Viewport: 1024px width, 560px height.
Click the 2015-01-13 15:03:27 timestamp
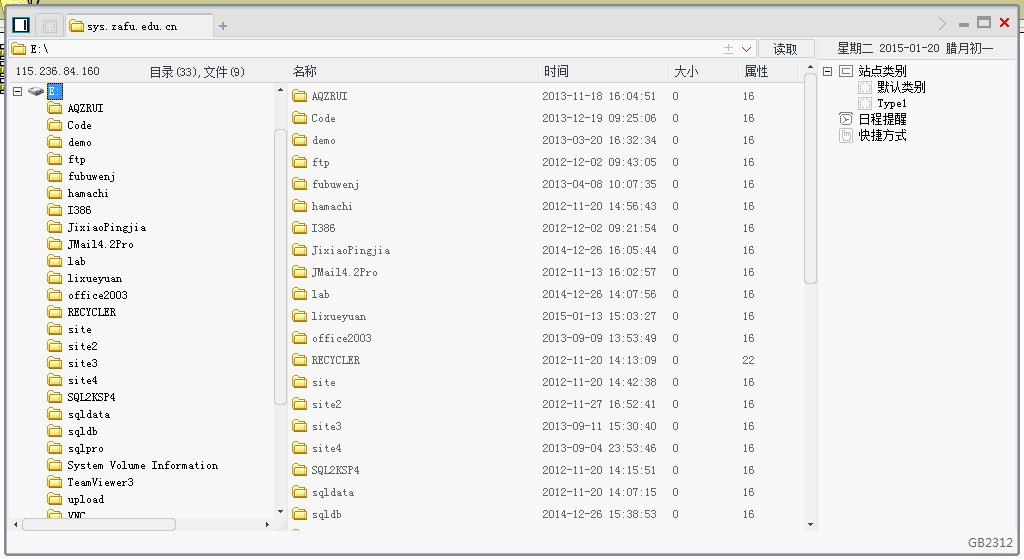click(599, 316)
